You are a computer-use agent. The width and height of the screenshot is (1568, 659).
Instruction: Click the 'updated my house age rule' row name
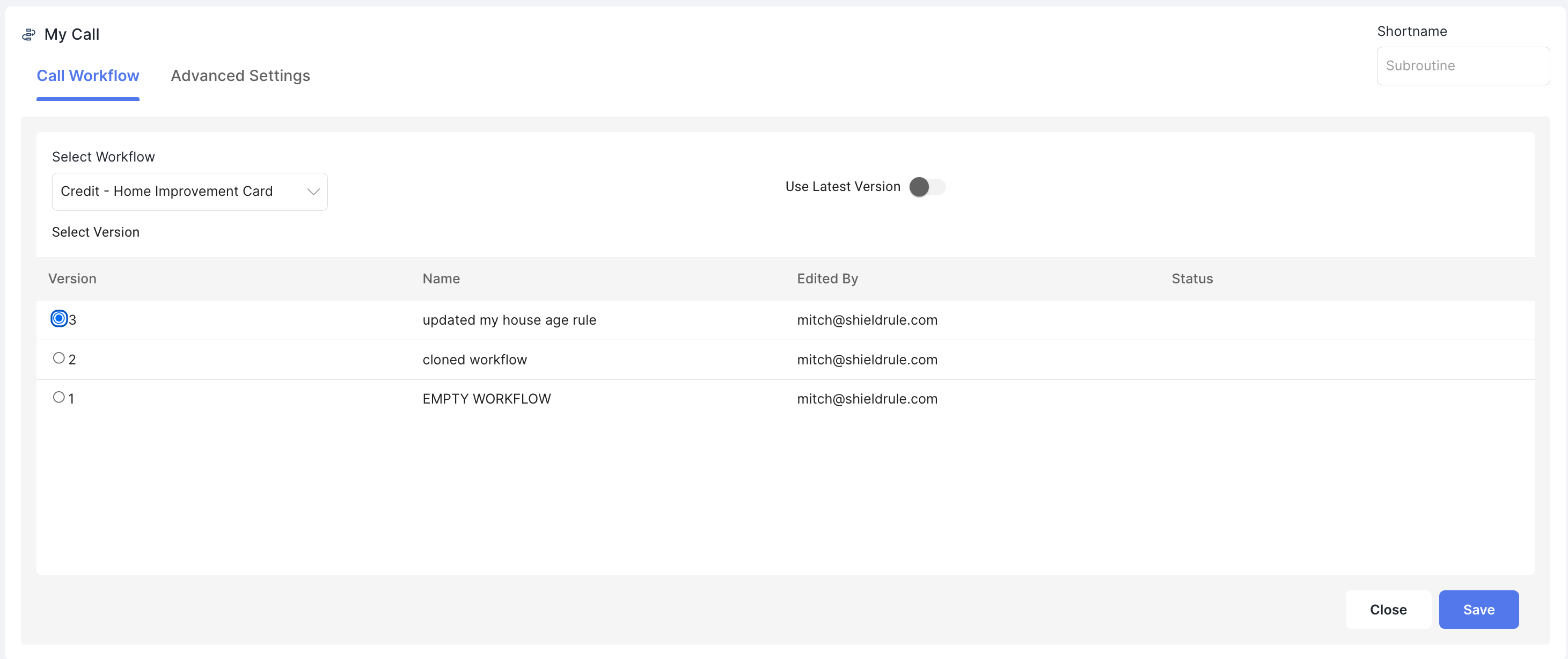click(x=509, y=320)
